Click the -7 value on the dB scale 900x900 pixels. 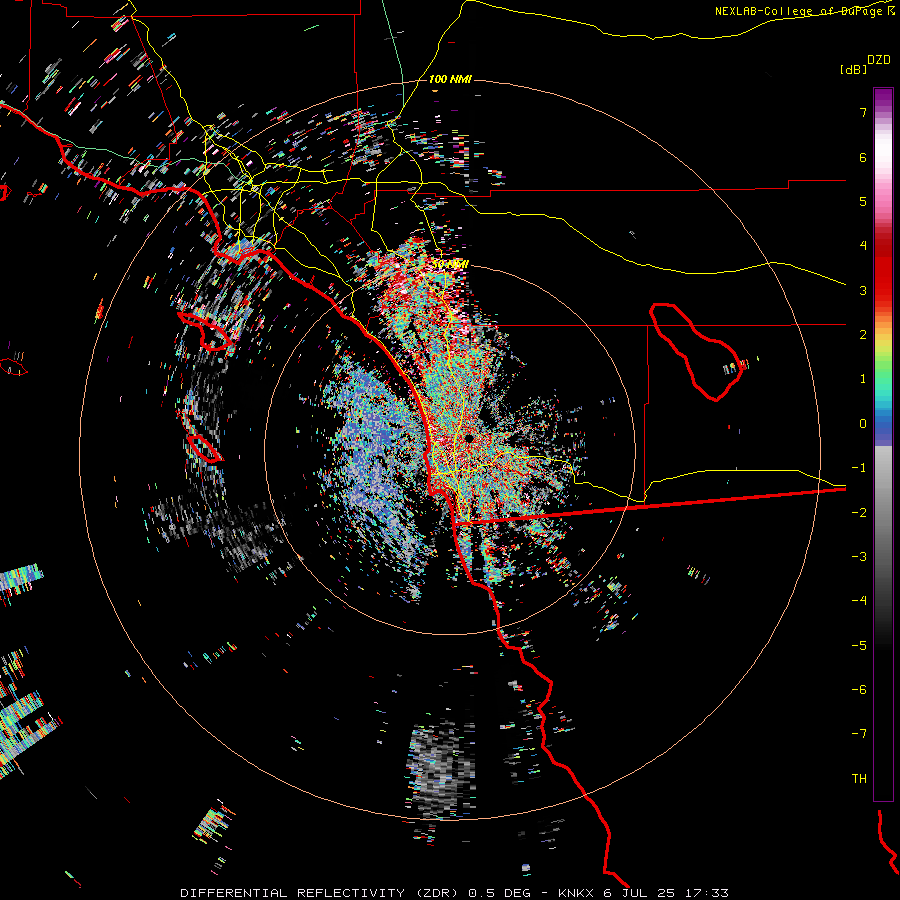pyautogui.click(x=859, y=734)
